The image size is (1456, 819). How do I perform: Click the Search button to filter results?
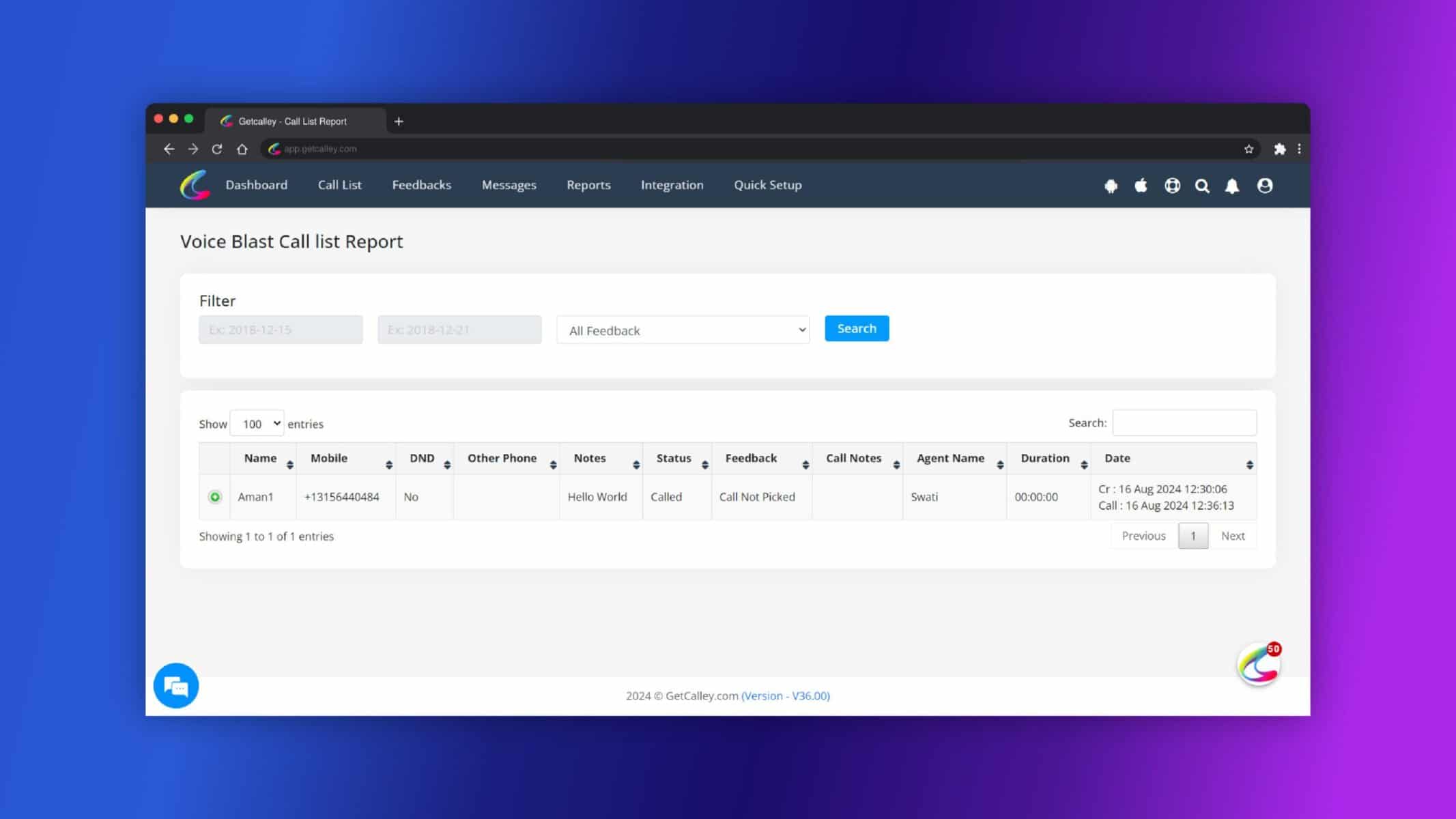(856, 328)
